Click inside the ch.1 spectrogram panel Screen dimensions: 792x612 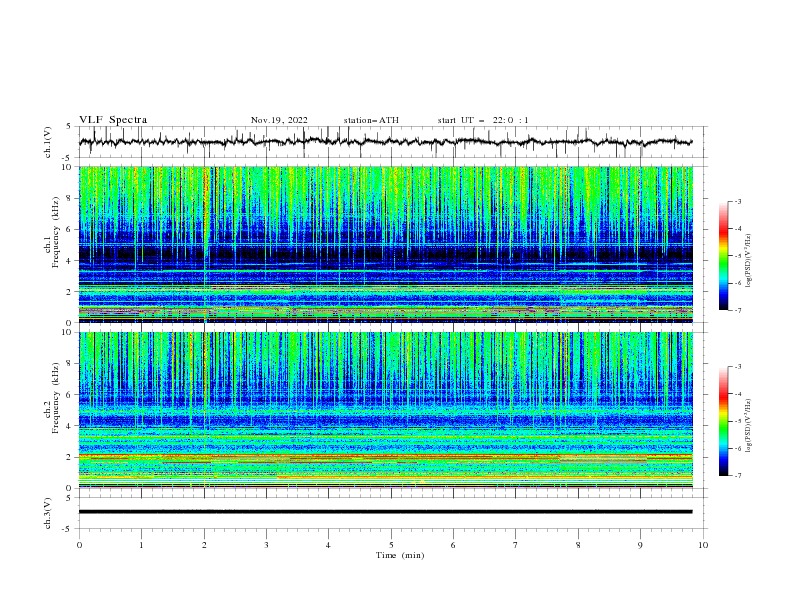point(386,244)
